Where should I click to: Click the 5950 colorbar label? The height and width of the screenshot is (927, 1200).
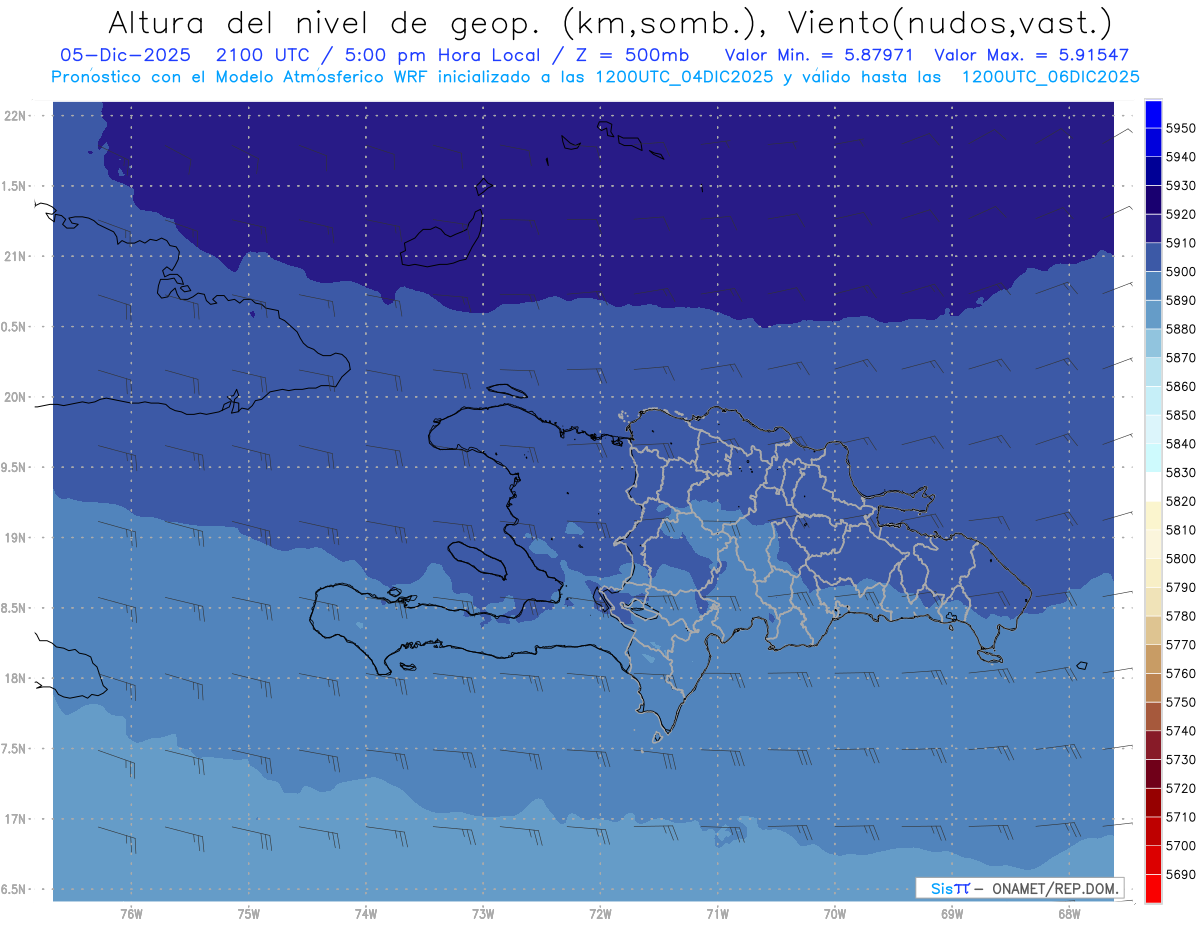(x=1180, y=128)
